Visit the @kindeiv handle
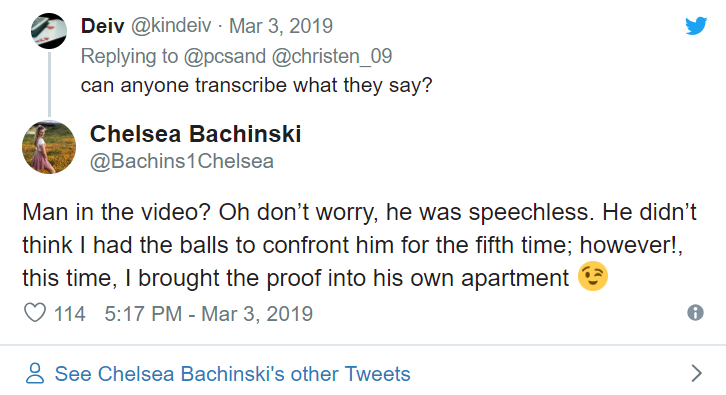726x395 pixels. (171, 26)
